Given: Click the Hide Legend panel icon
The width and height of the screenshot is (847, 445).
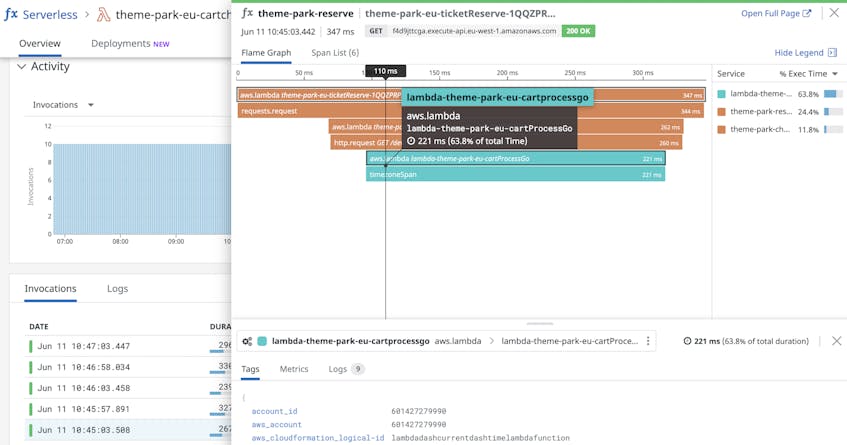Looking at the screenshot, I should pos(832,52).
